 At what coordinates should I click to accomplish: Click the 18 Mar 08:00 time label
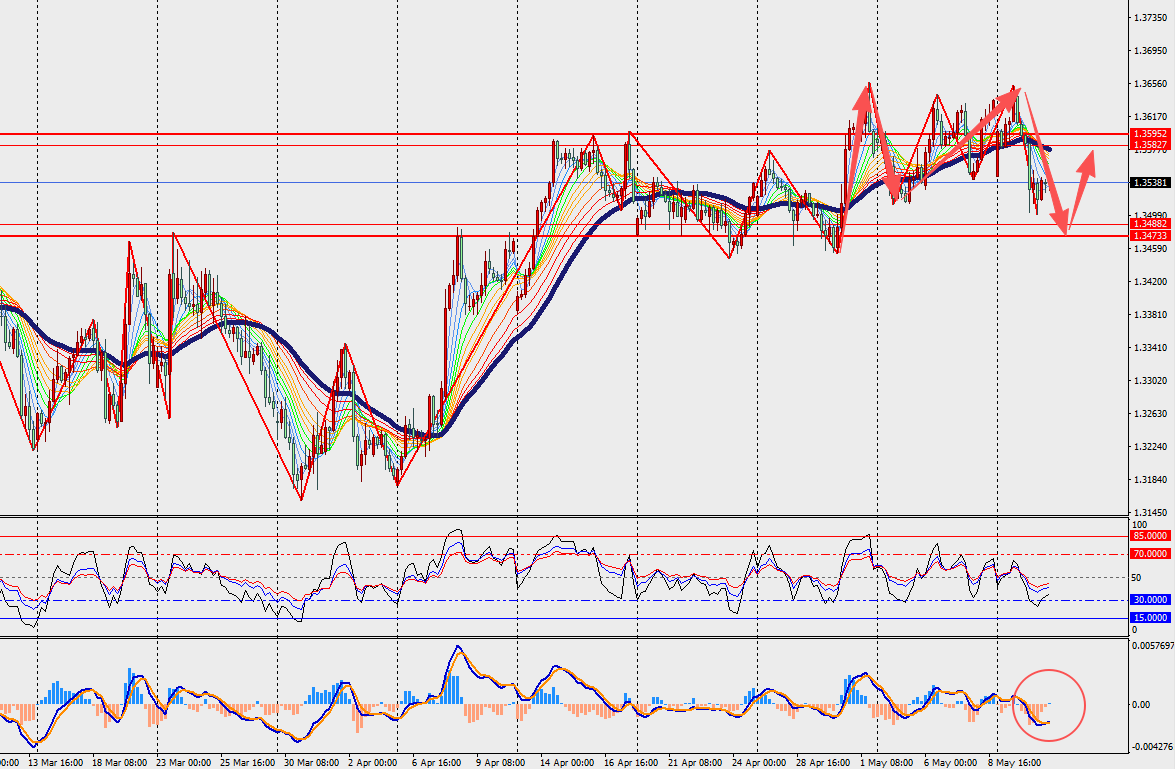119,762
